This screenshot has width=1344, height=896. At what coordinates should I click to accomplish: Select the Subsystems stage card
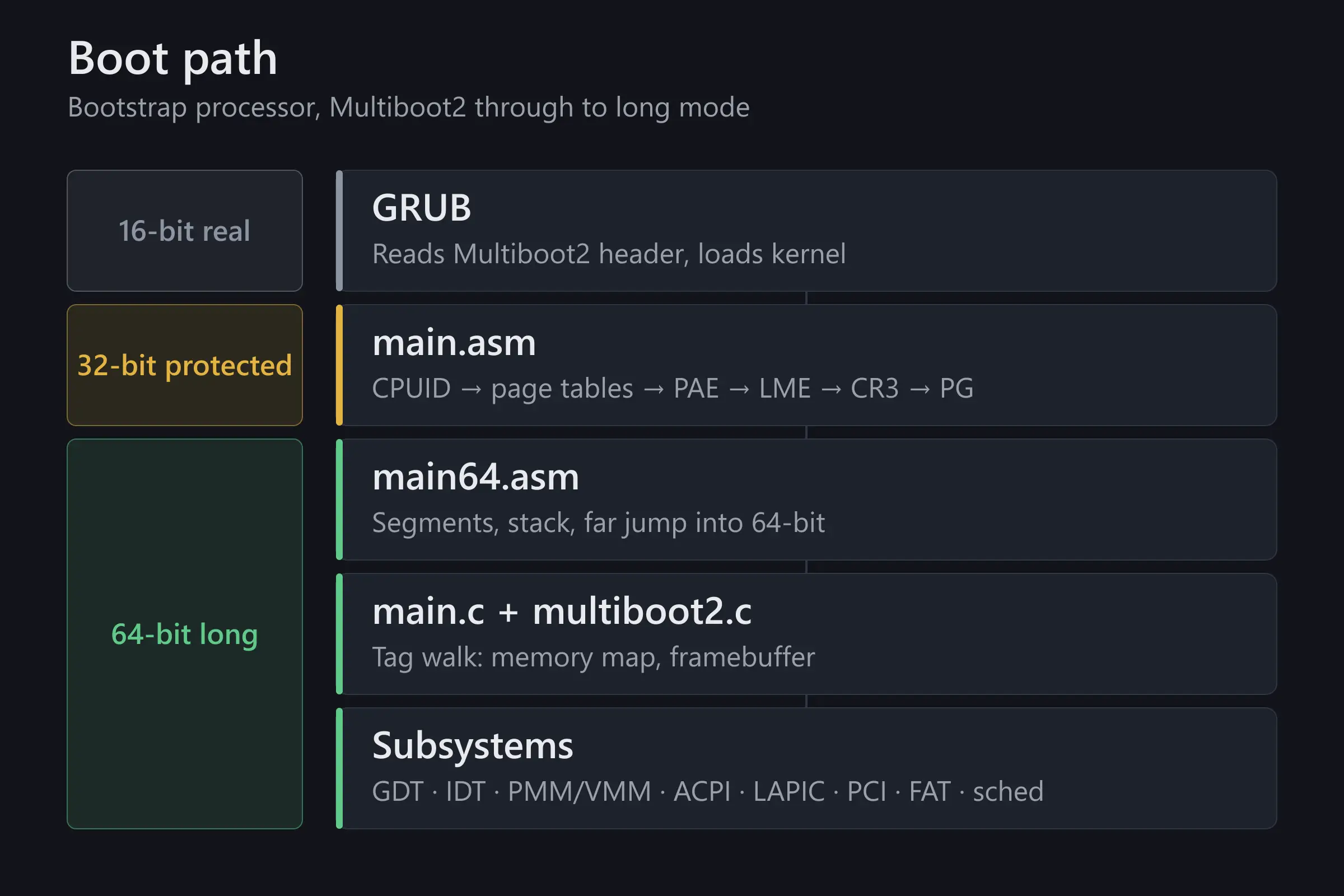click(x=806, y=768)
